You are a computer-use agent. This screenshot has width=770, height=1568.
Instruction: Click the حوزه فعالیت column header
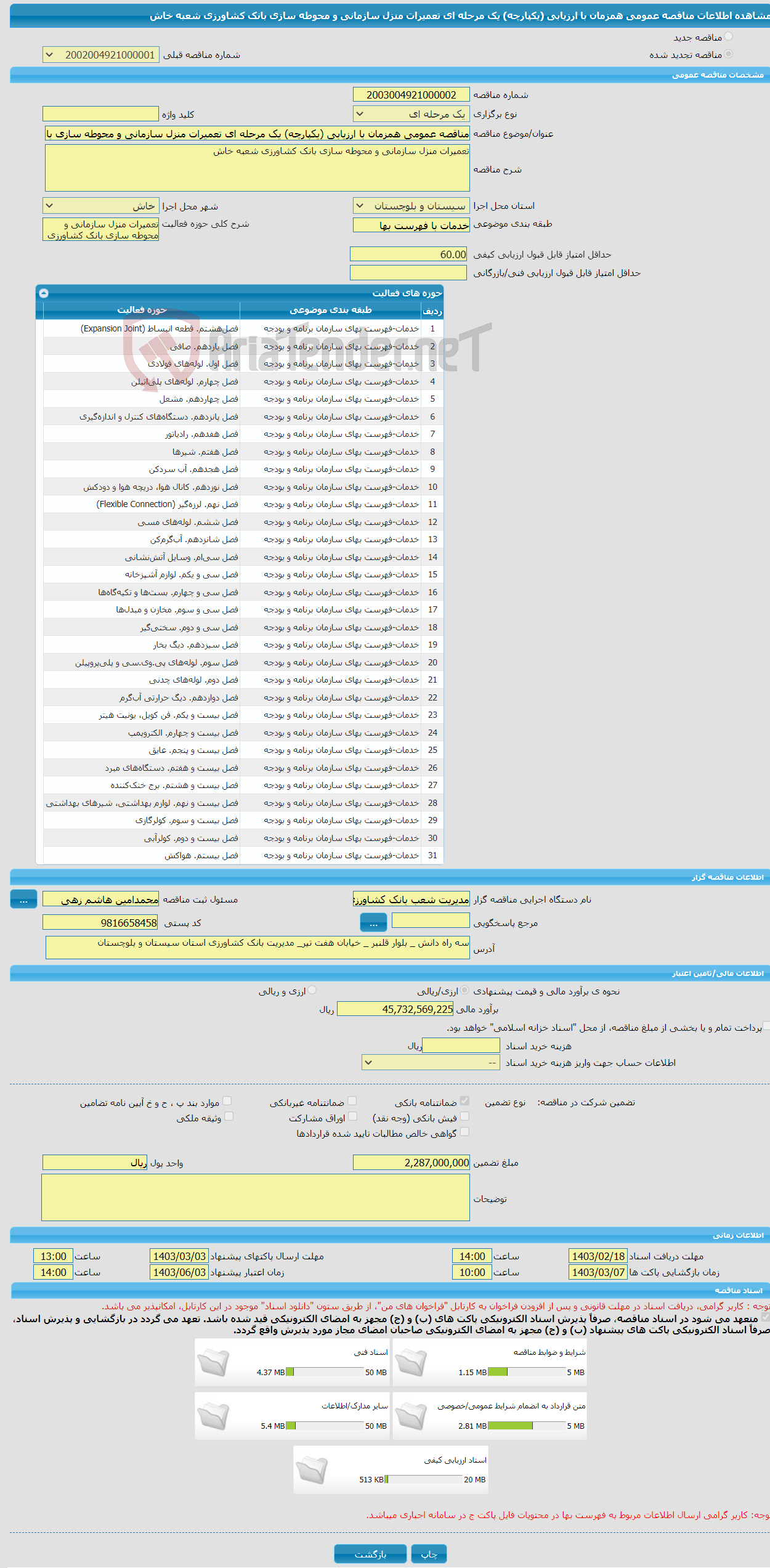pyautogui.click(x=142, y=310)
